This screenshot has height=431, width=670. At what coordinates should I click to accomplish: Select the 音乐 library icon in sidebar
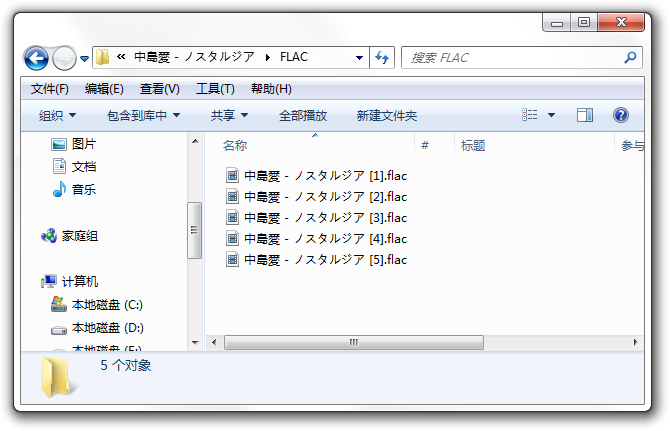coord(59,189)
